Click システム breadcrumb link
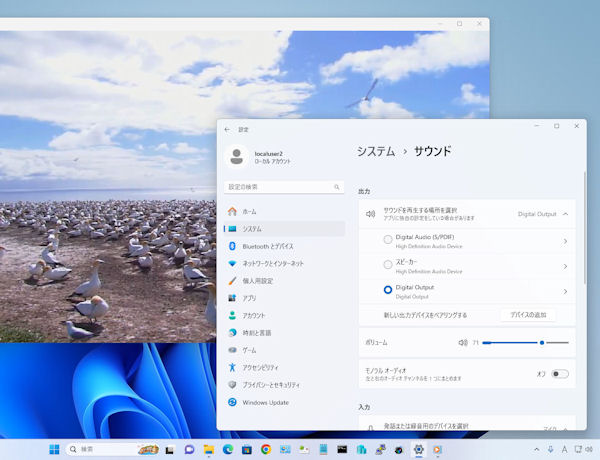The image size is (600, 460). click(376, 152)
